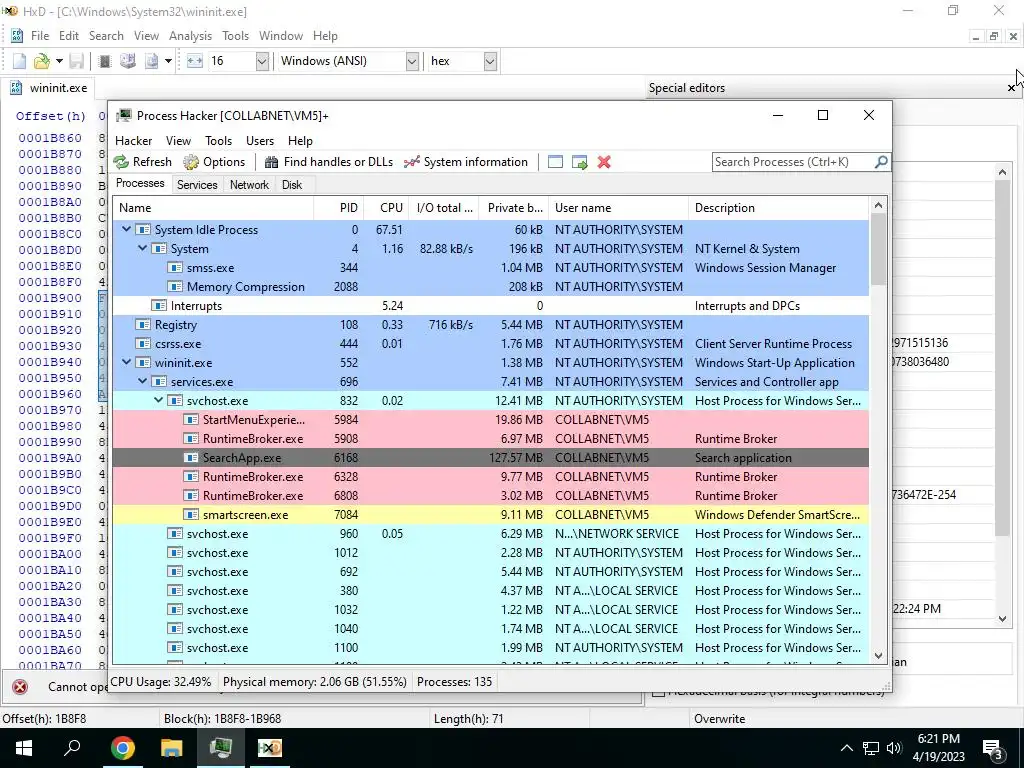Click the New file icon in HxD toolbar
Viewport: 1024px width, 768px height.
[x=20, y=61]
